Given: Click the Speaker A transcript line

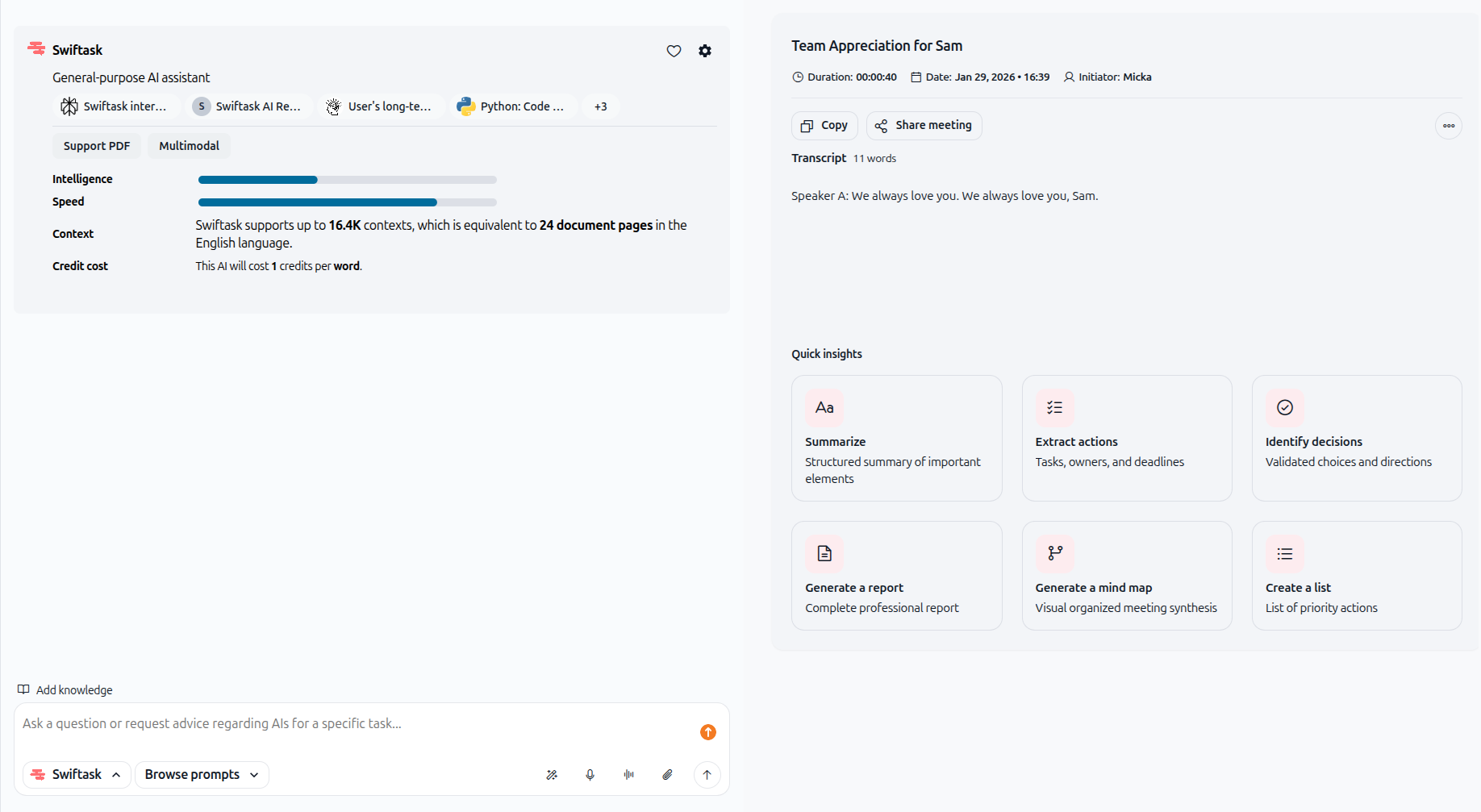Looking at the screenshot, I should pos(945,196).
